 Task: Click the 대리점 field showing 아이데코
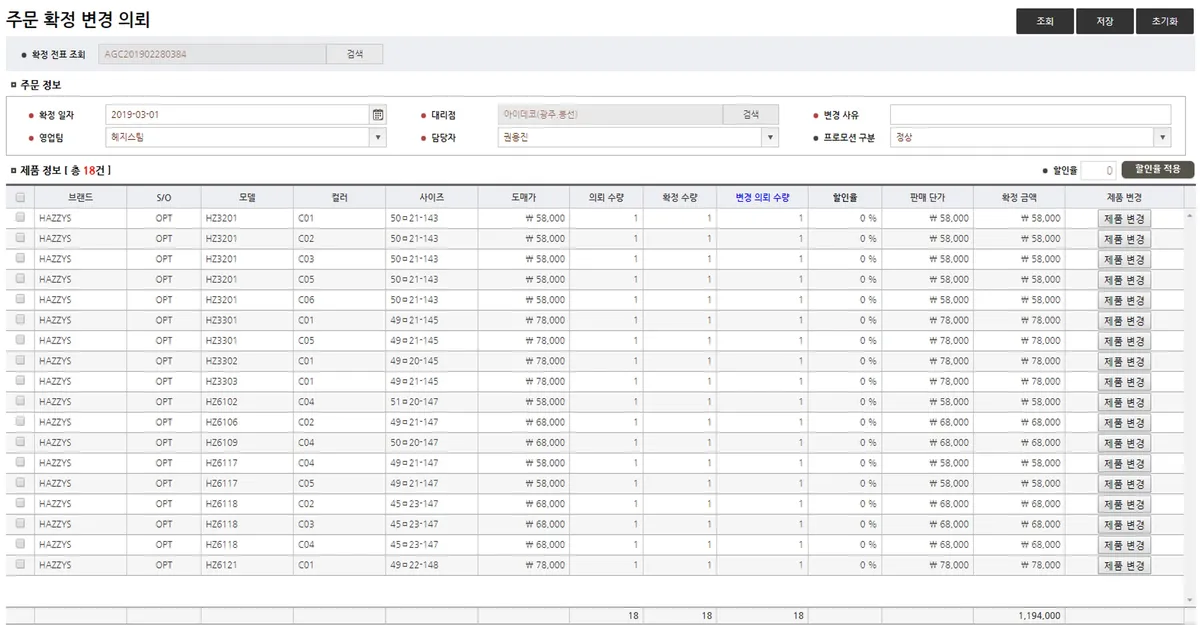(609, 114)
